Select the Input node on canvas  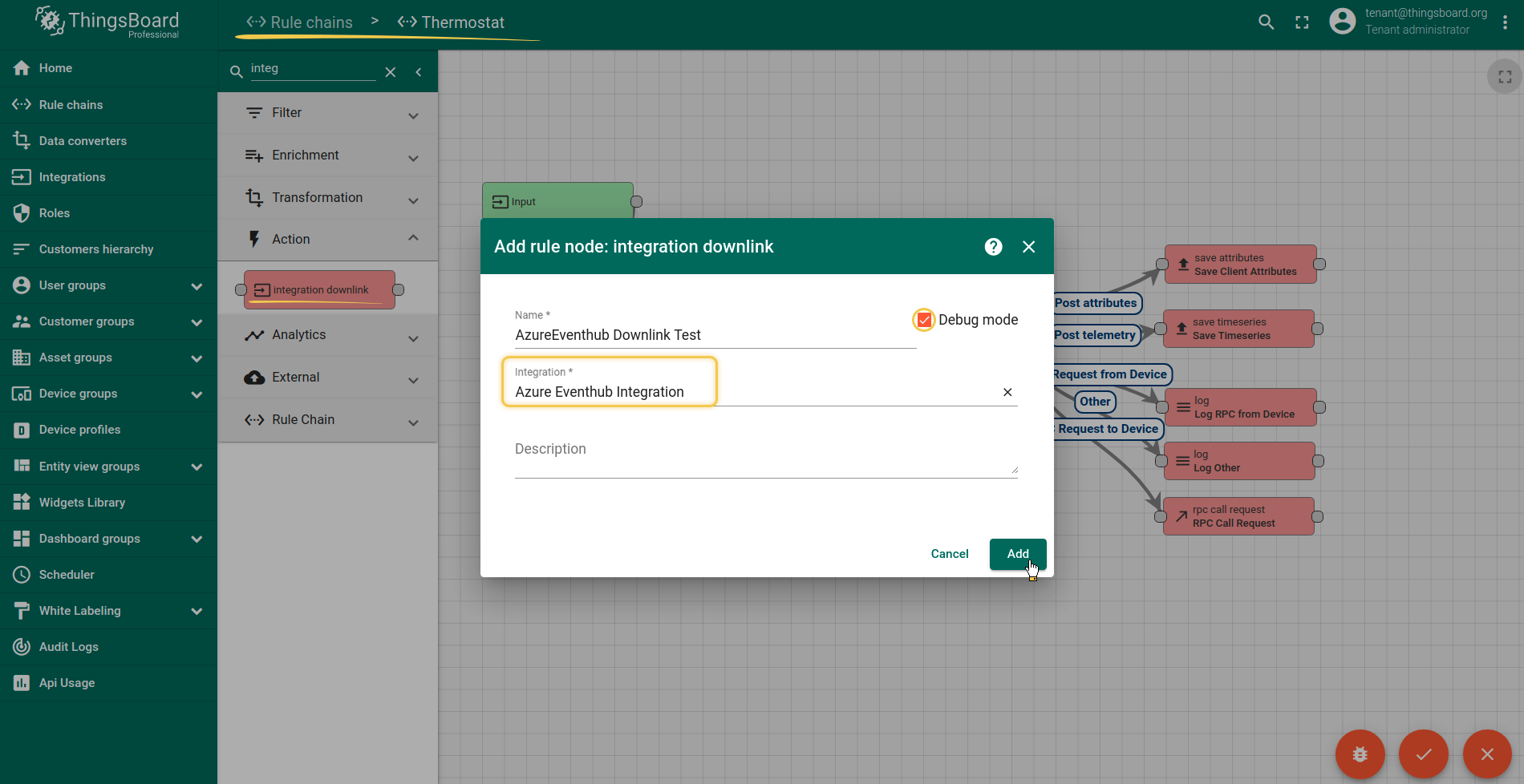pos(557,200)
